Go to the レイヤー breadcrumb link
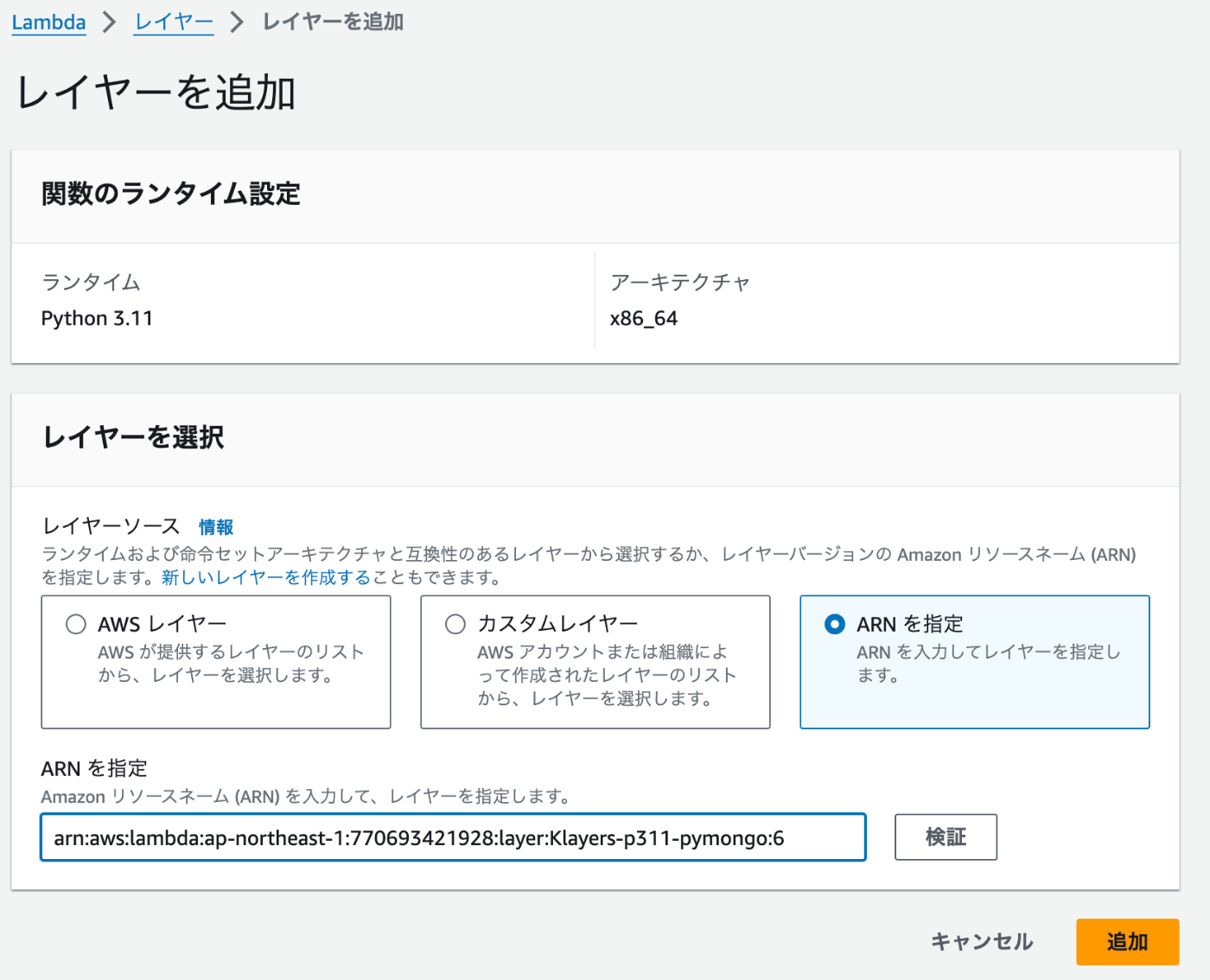Viewport: 1210px width, 980px height. click(174, 22)
